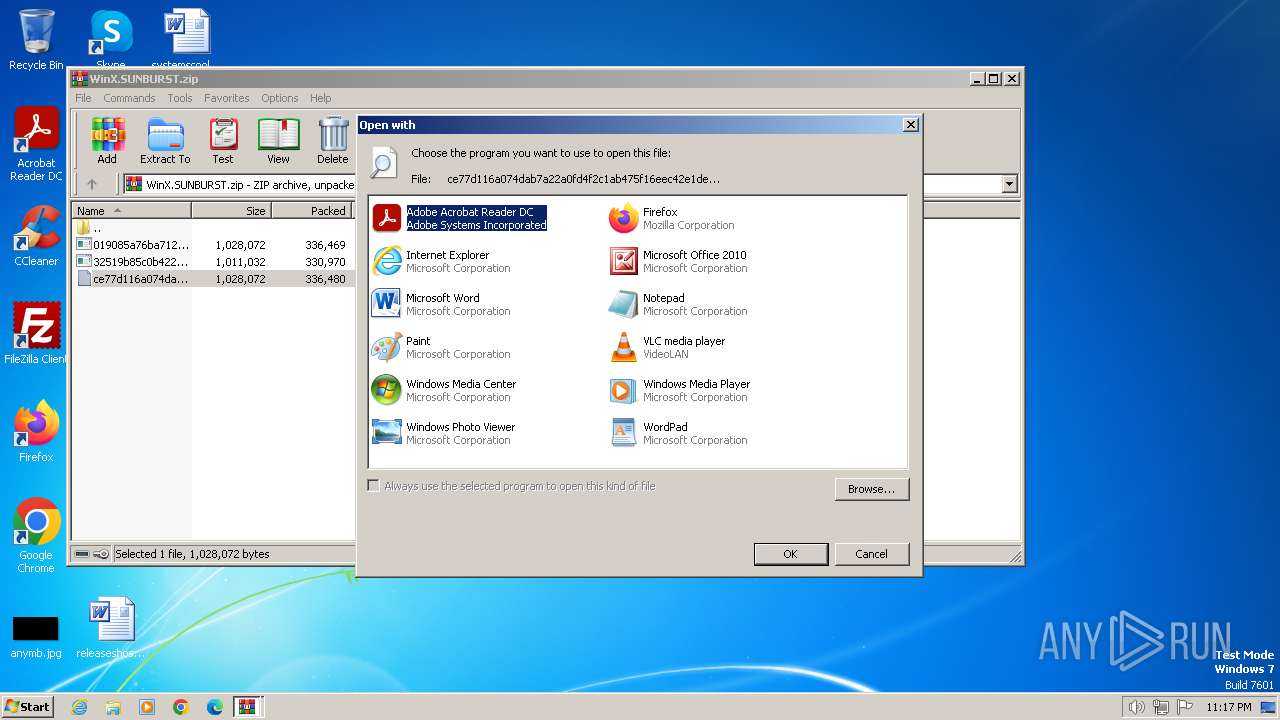Click WinRAR taskbar button
This screenshot has width=1280, height=720.
click(248, 707)
